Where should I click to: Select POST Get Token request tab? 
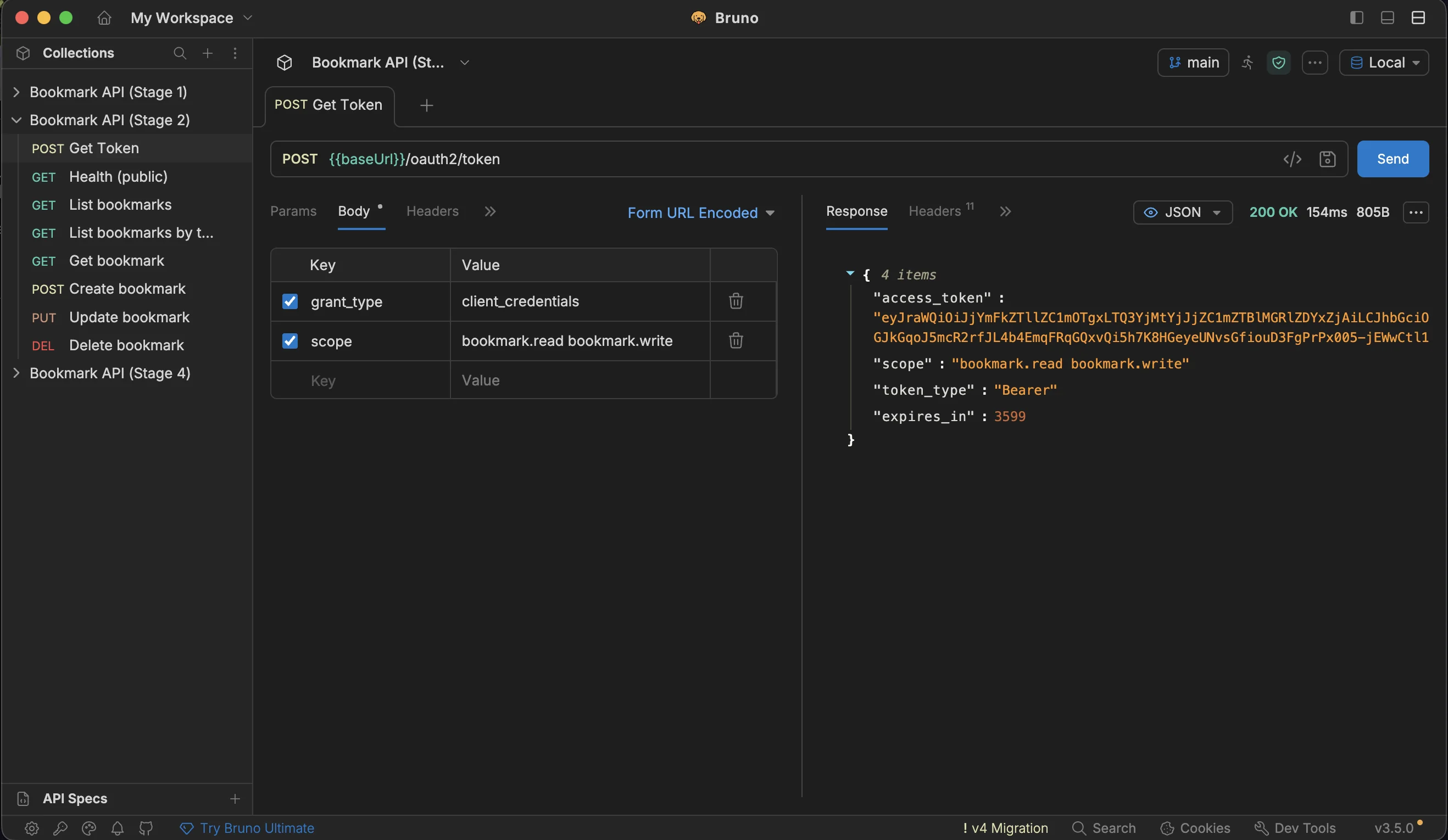coord(328,105)
